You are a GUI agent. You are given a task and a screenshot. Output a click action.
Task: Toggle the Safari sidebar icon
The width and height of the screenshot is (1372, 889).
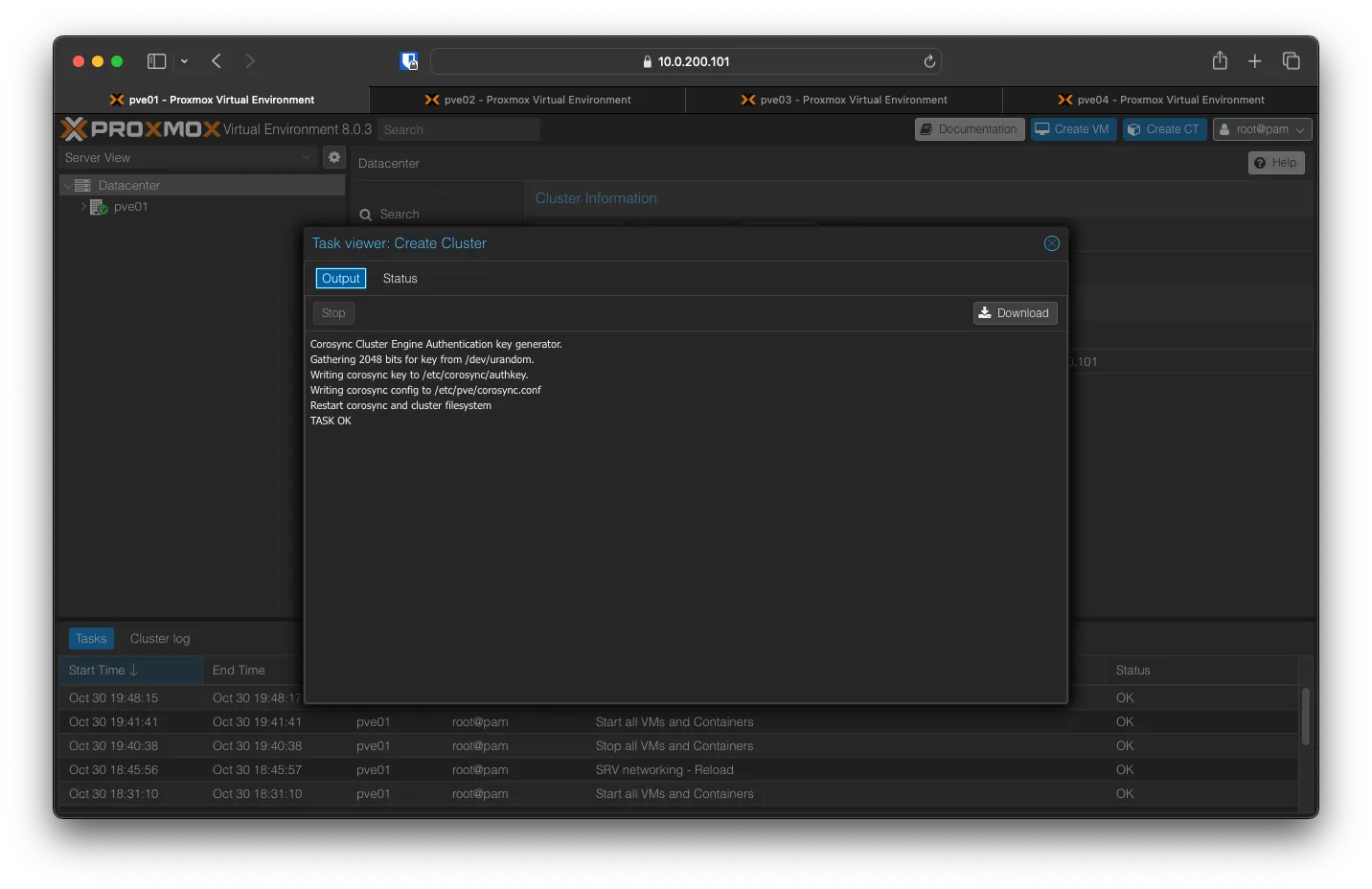tap(156, 61)
